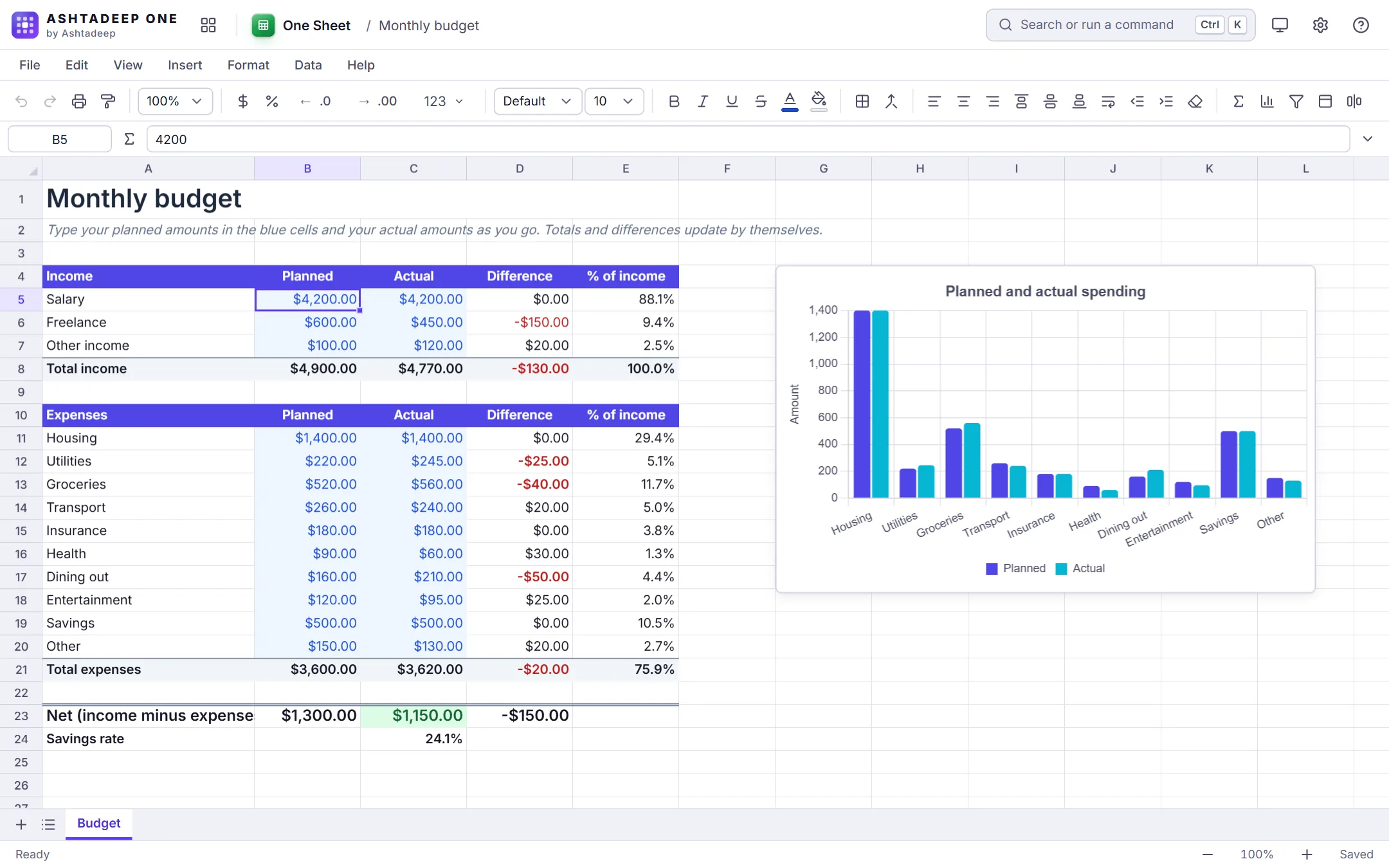
Task: Toggle text wrapping icon
Action: pyautogui.click(x=1108, y=101)
